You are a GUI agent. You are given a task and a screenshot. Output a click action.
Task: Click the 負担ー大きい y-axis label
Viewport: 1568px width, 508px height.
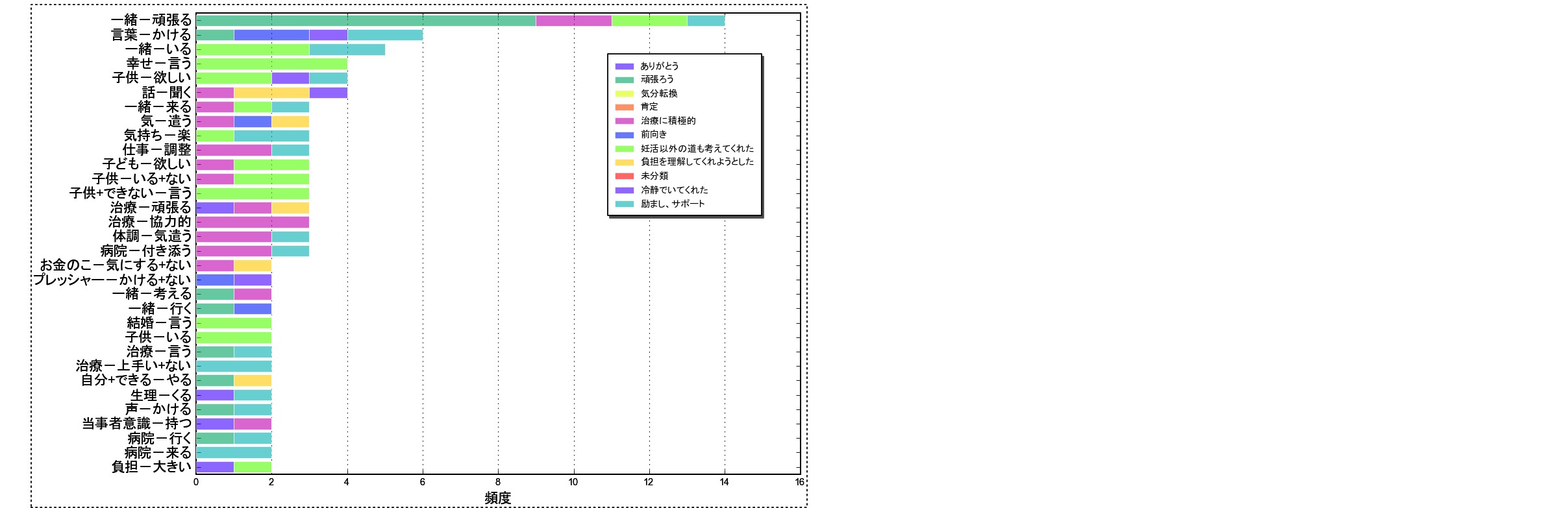click(151, 466)
